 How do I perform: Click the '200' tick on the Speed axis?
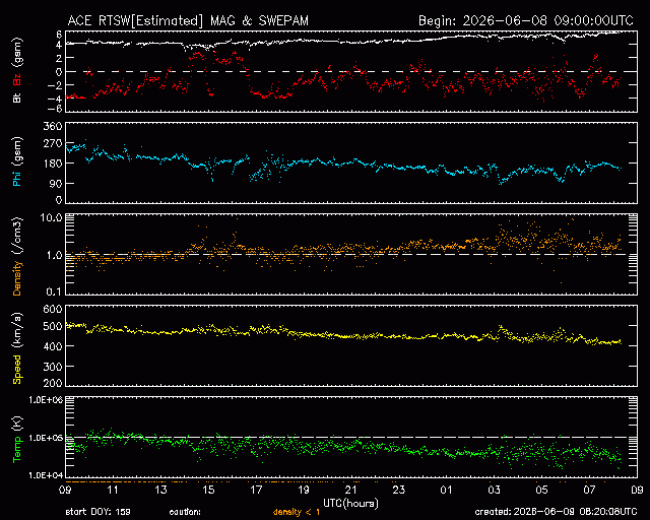click(53, 383)
